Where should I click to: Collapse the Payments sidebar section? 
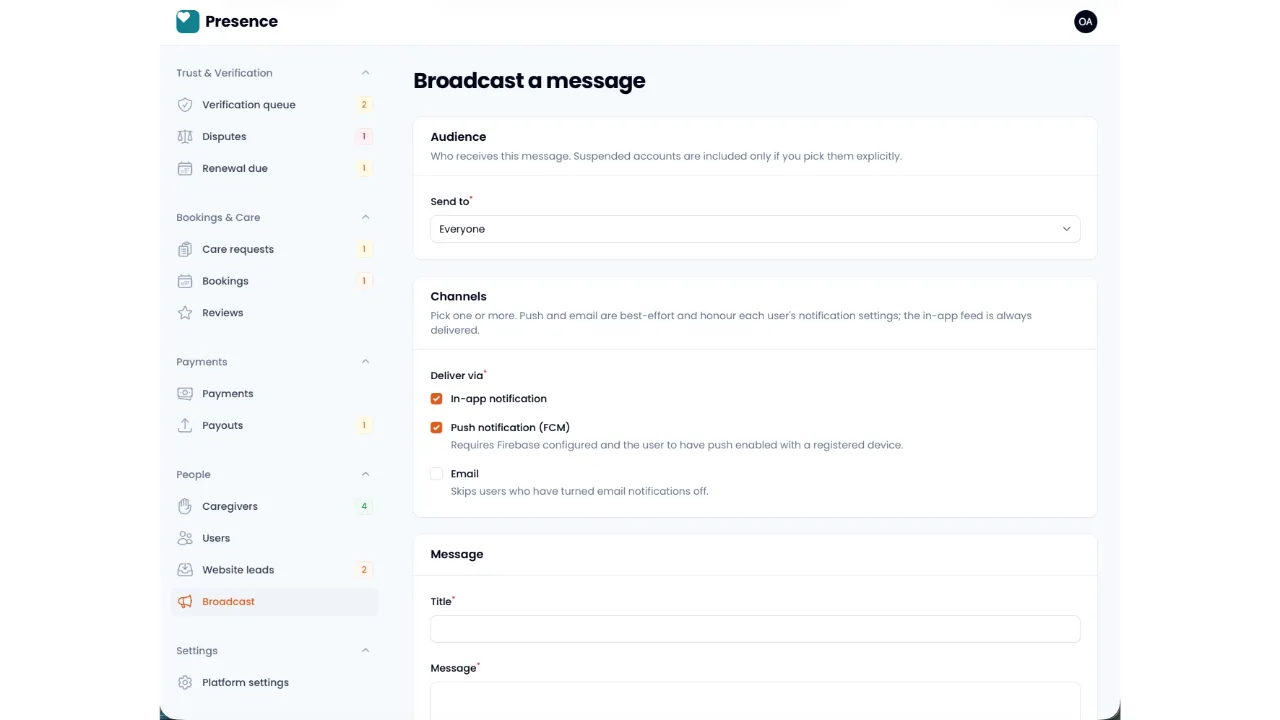coord(365,362)
